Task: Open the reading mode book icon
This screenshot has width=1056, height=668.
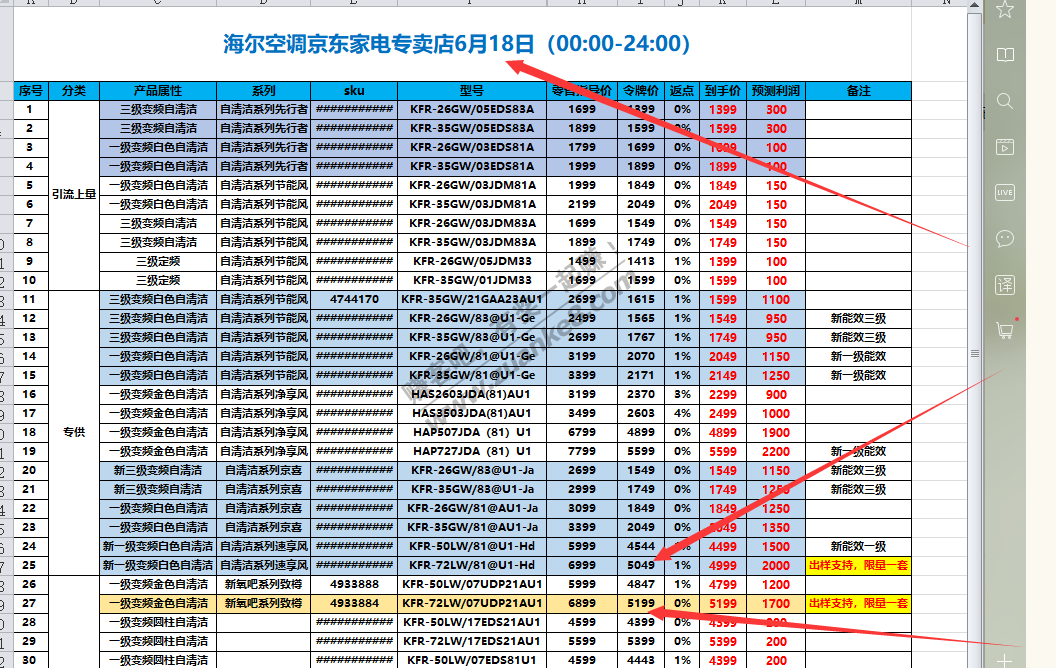Action: tap(1005, 55)
